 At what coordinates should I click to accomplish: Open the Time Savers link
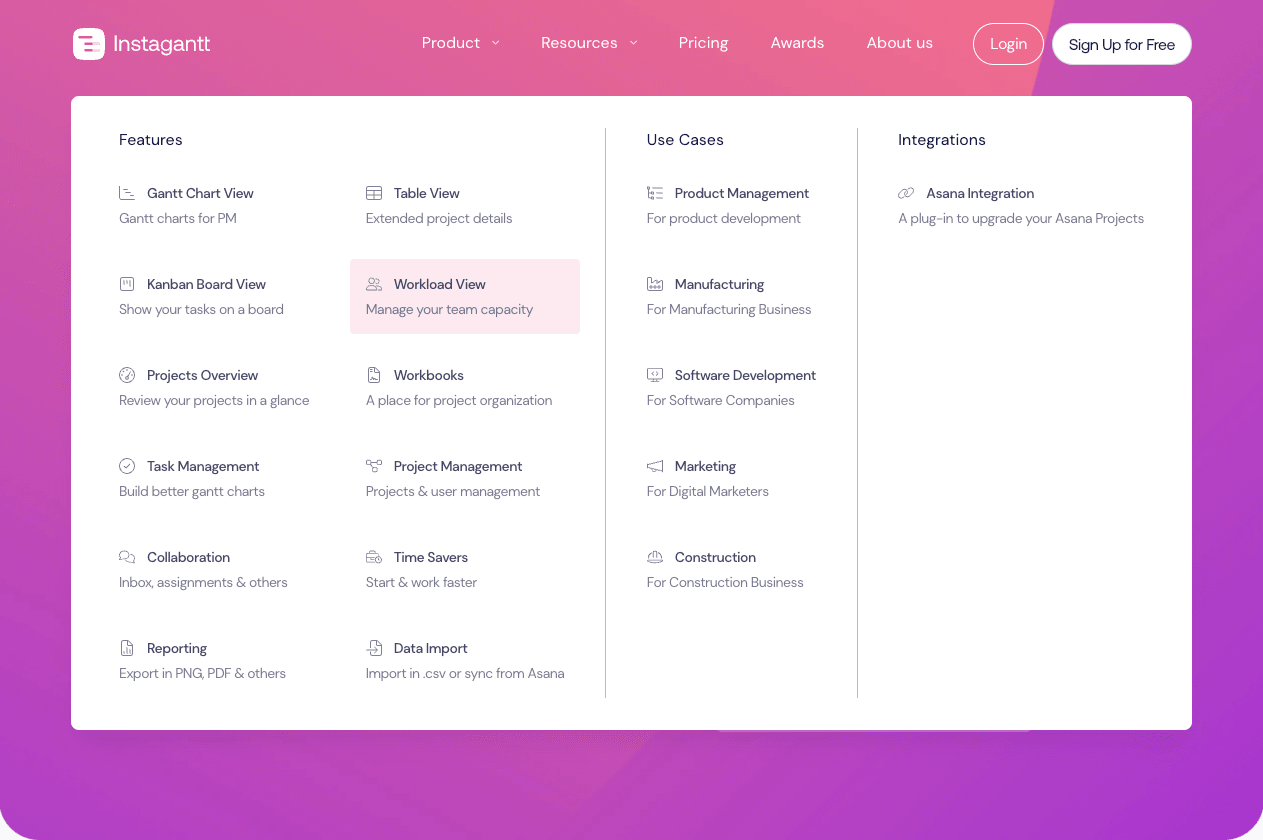pos(431,557)
